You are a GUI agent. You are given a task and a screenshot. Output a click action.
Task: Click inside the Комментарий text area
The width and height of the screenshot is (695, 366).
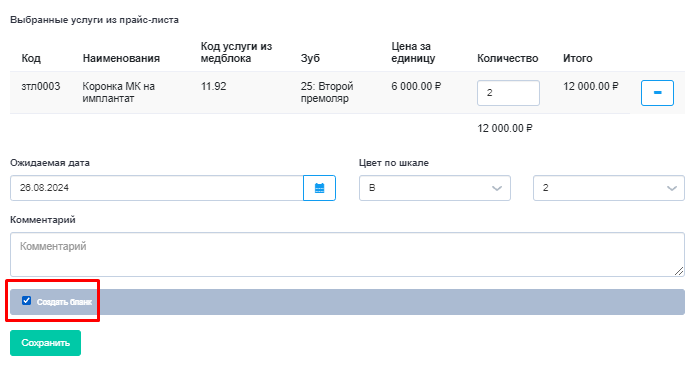coord(347,254)
